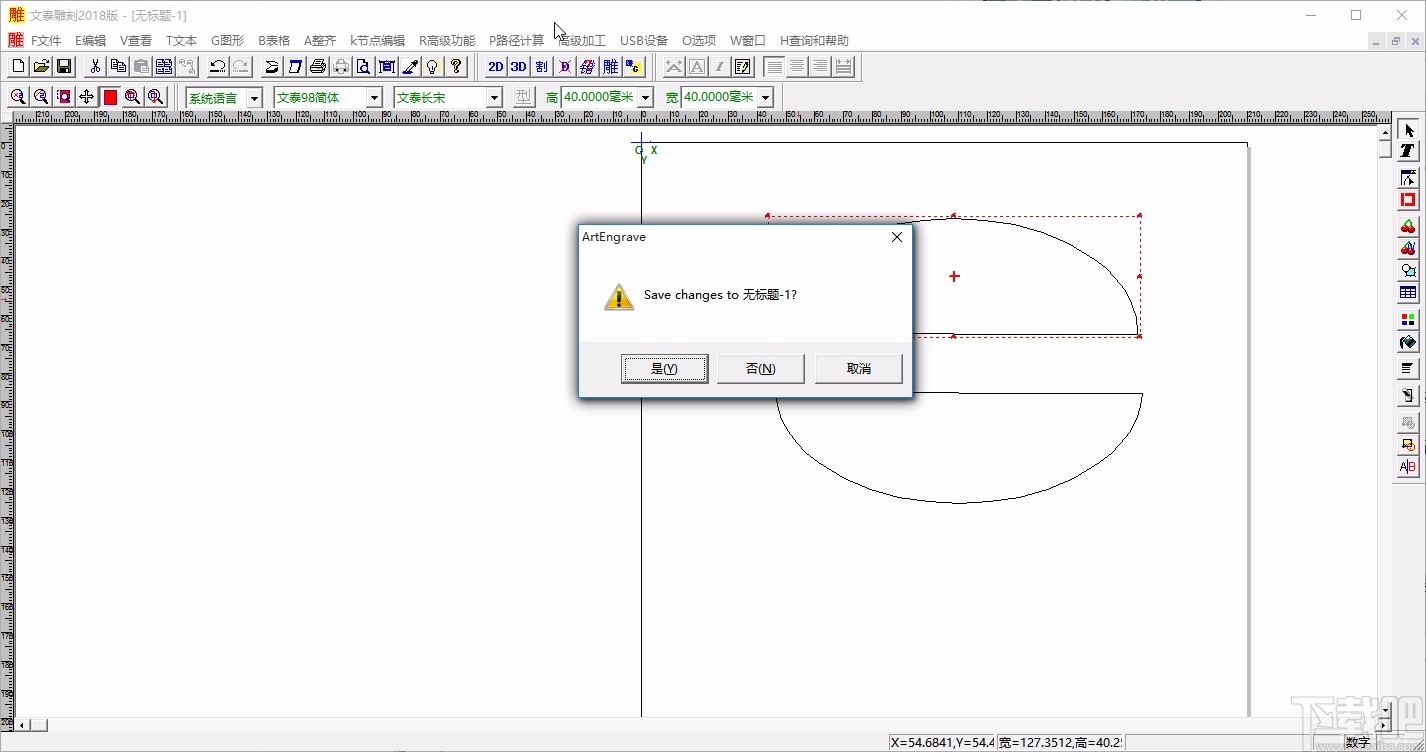Screen dimensions: 1426x752
Task: Click the AB text mirror icon
Action: [1408, 467]
